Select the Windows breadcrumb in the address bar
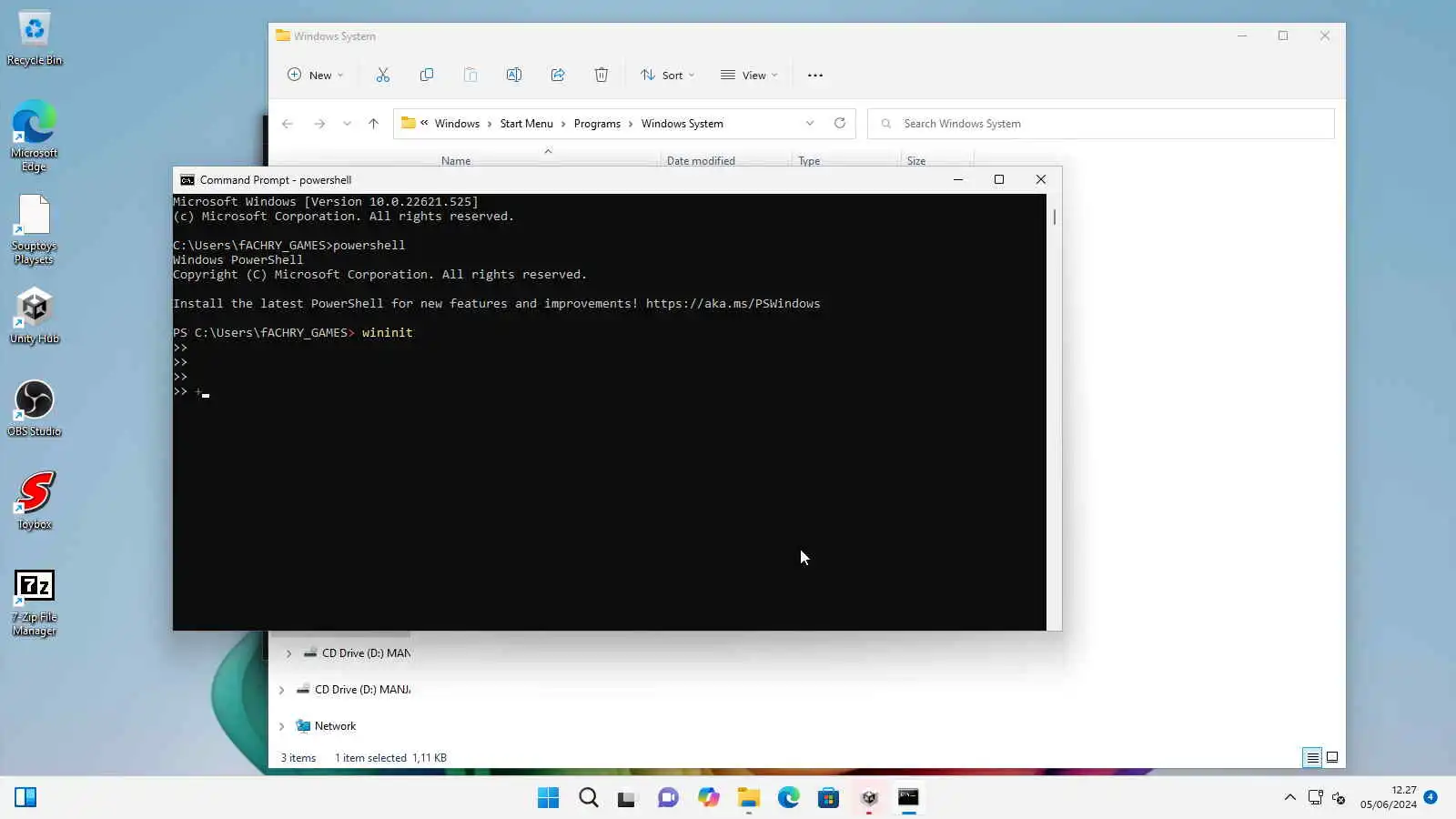Screen dimensions: 1456x819 (x=457, y=124)
